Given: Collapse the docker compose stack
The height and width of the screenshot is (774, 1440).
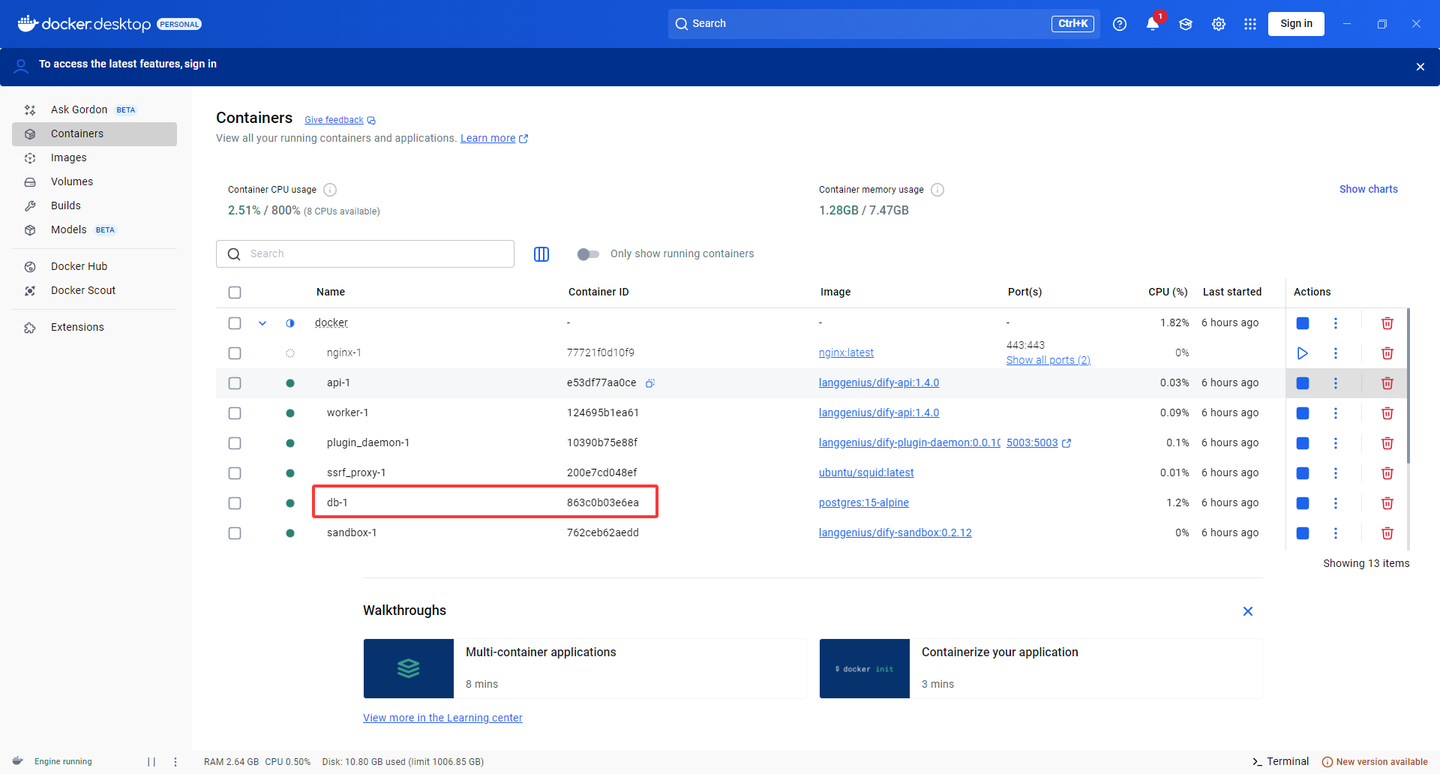Looking at the screenshot, I should [262, 322].
